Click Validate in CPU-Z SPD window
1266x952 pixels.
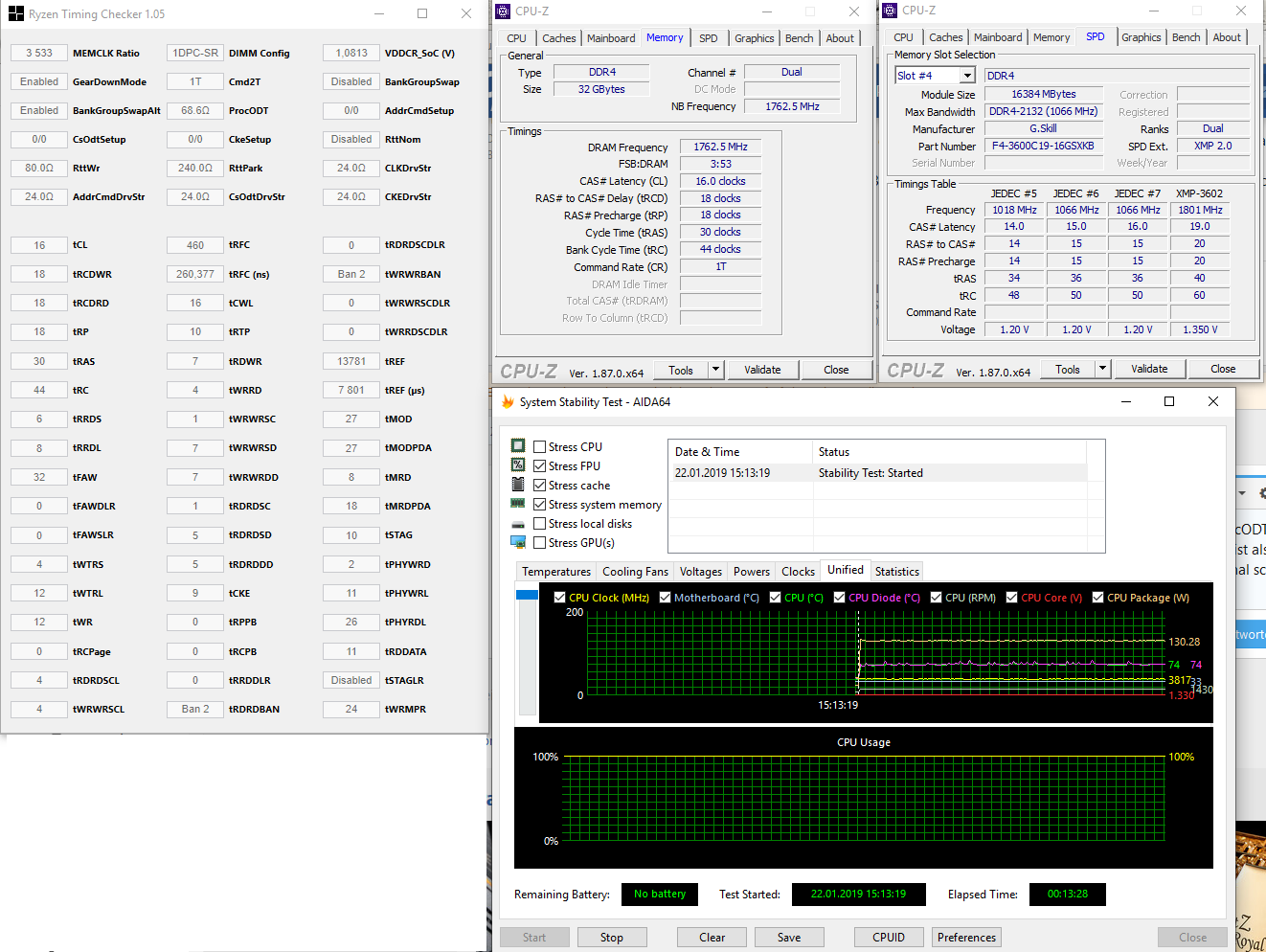(1149, 369)
